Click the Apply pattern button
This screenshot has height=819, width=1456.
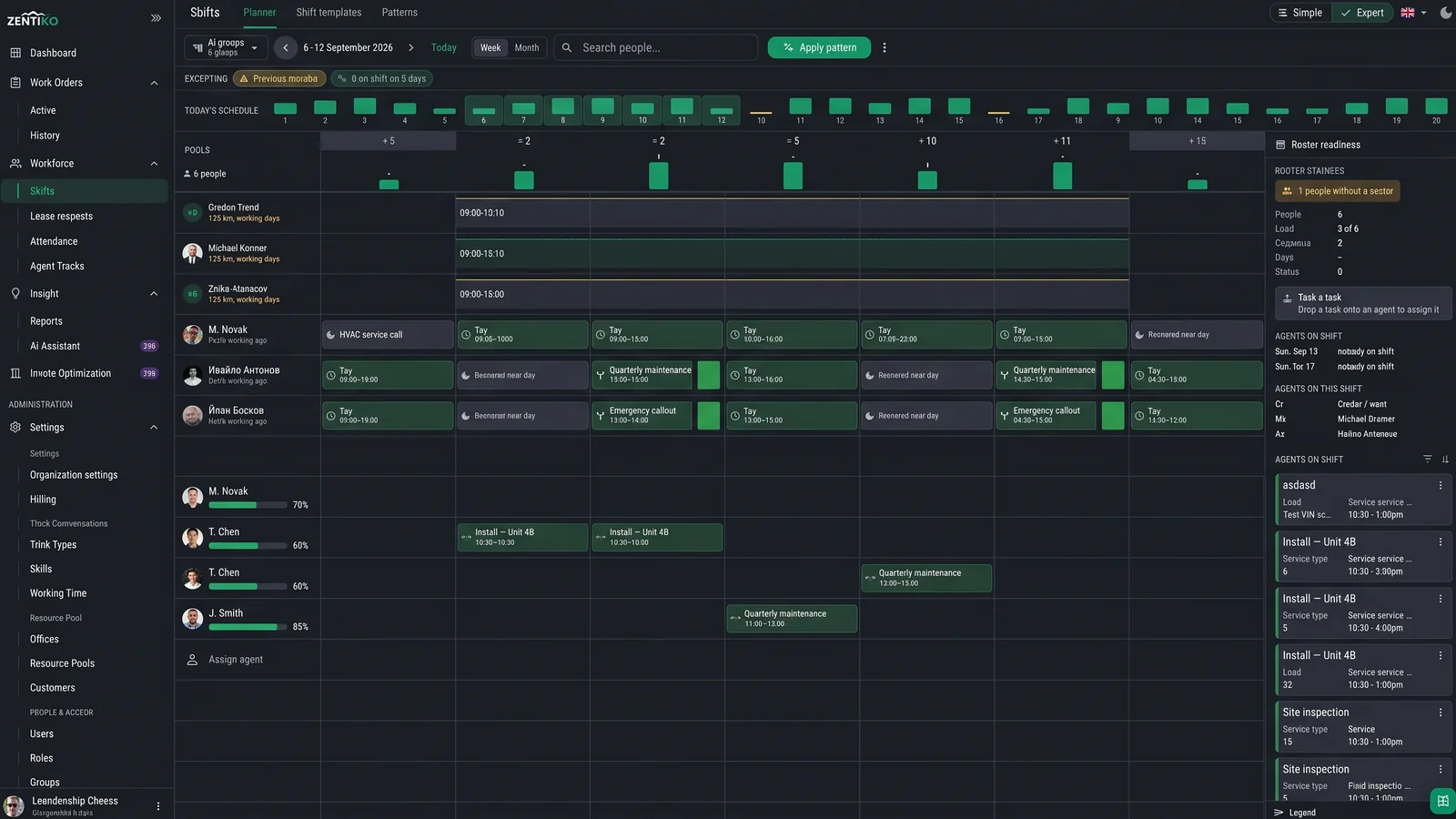(x=819, y=47)
